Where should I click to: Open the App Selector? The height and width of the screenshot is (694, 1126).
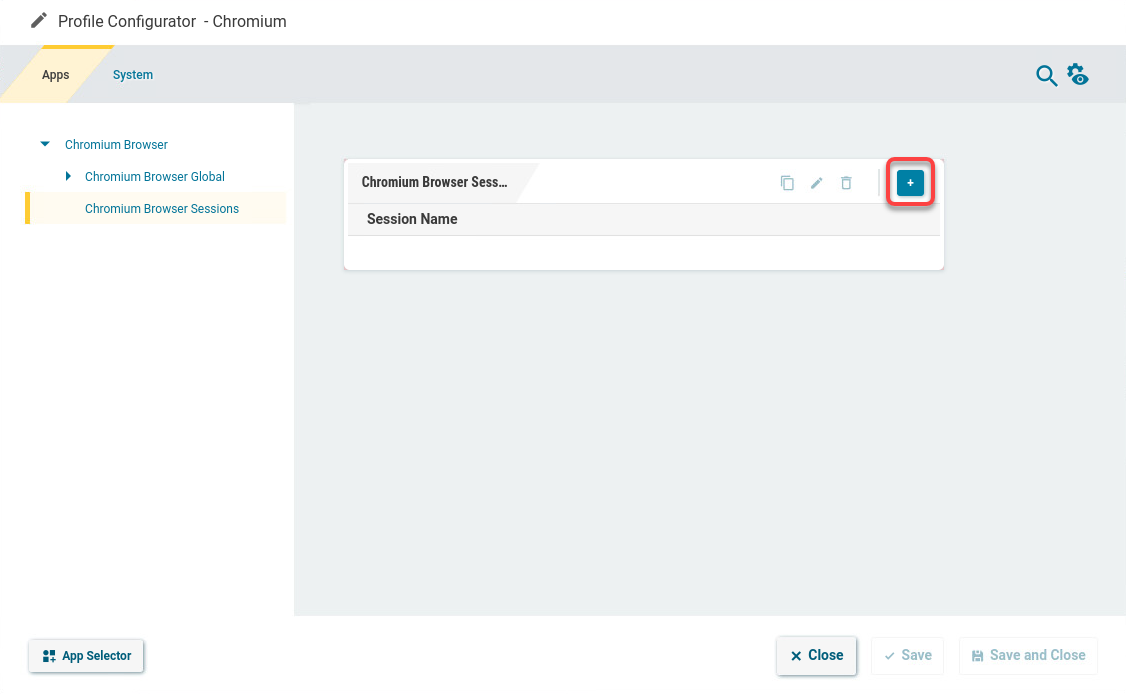[87, 656]
